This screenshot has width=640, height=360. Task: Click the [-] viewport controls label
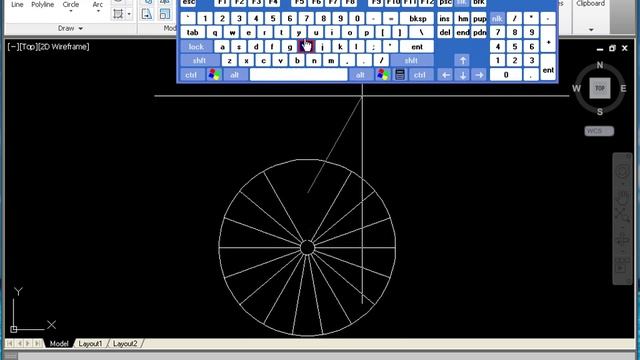(x=13, y=47)
